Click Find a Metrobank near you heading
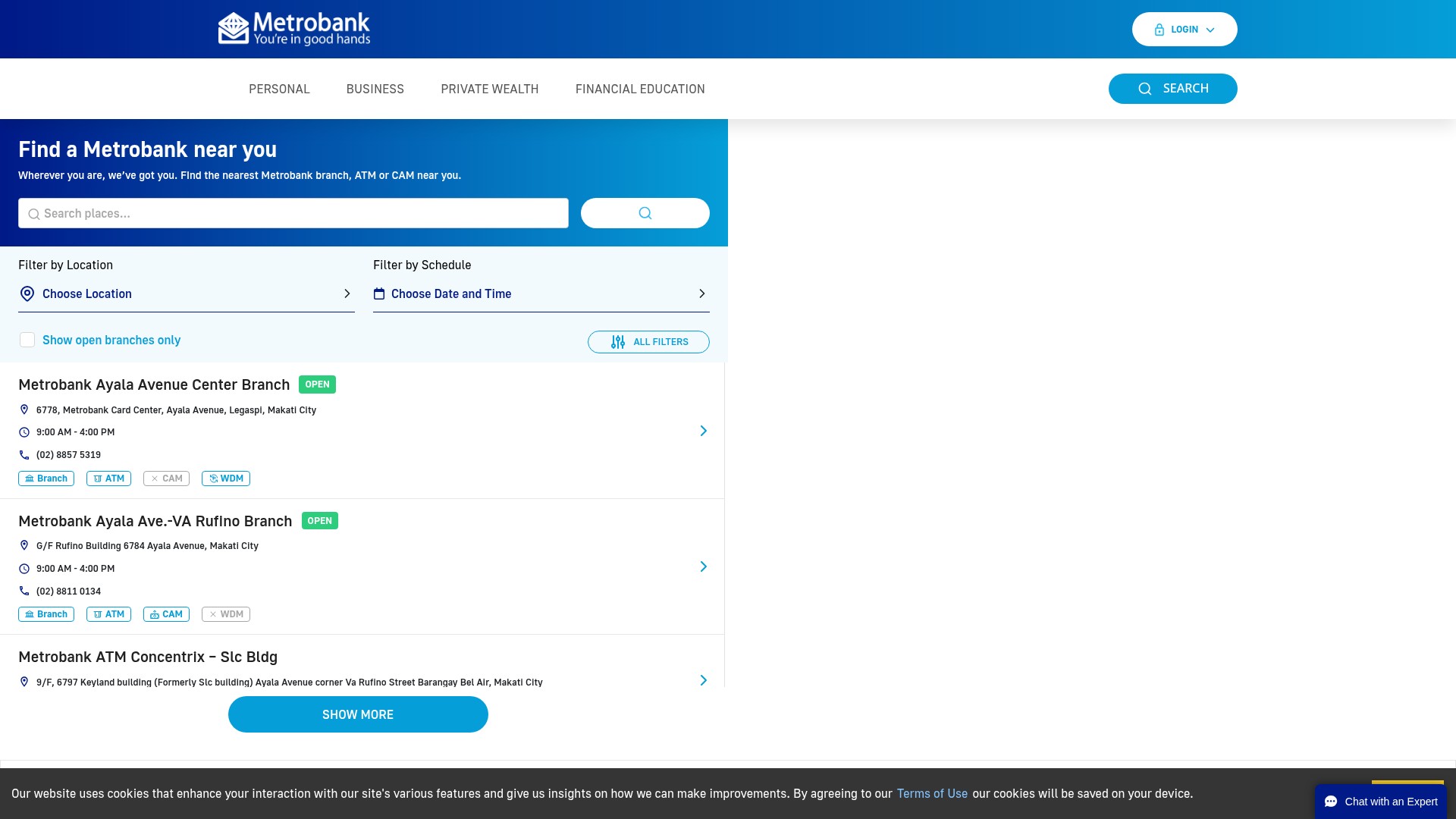 point(147,149)
